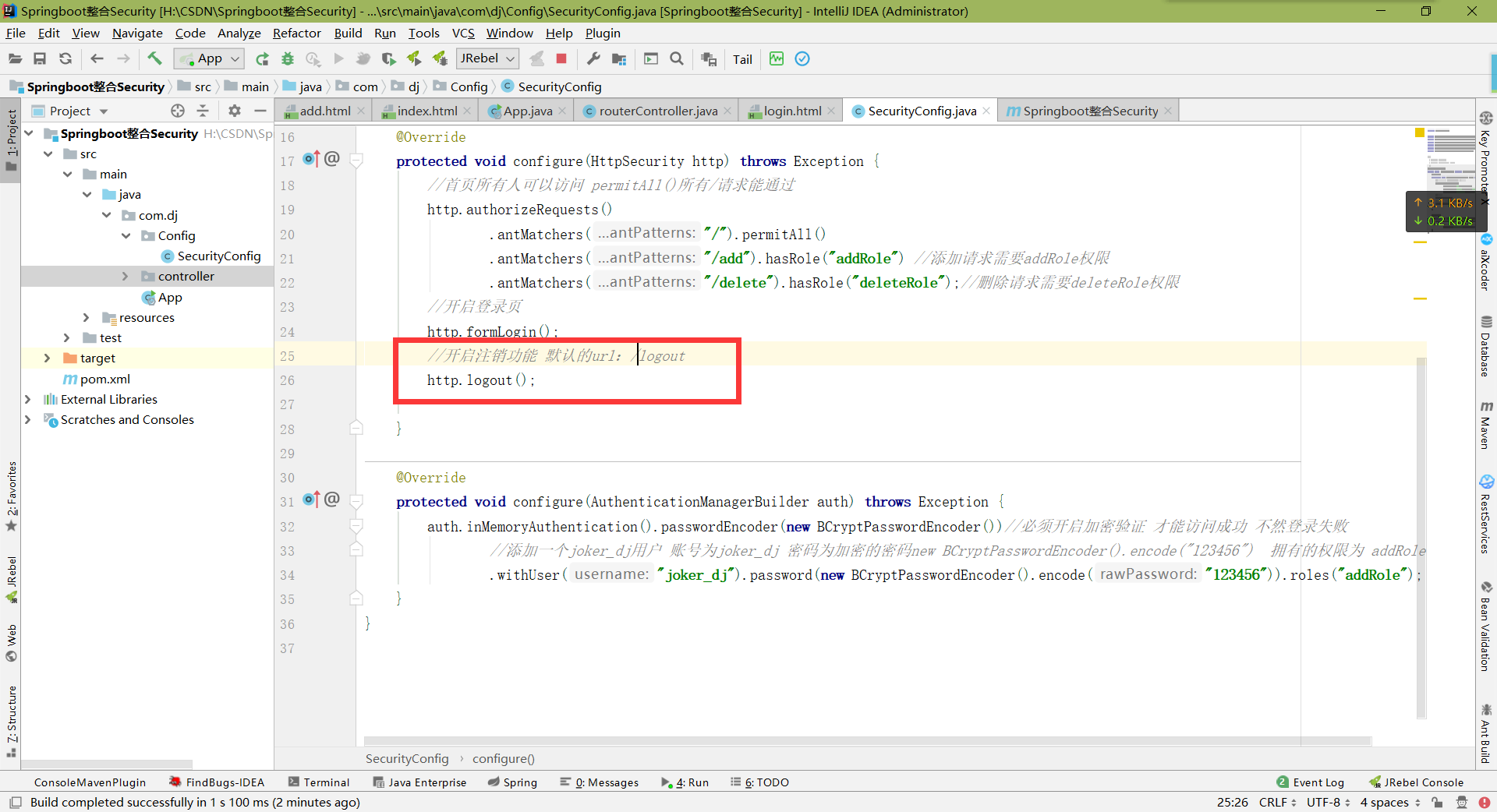The height and width of the screenshot is (812, 1497).
Task: Click the Search Everywhere magnifier icon
Action: [677, 59]
